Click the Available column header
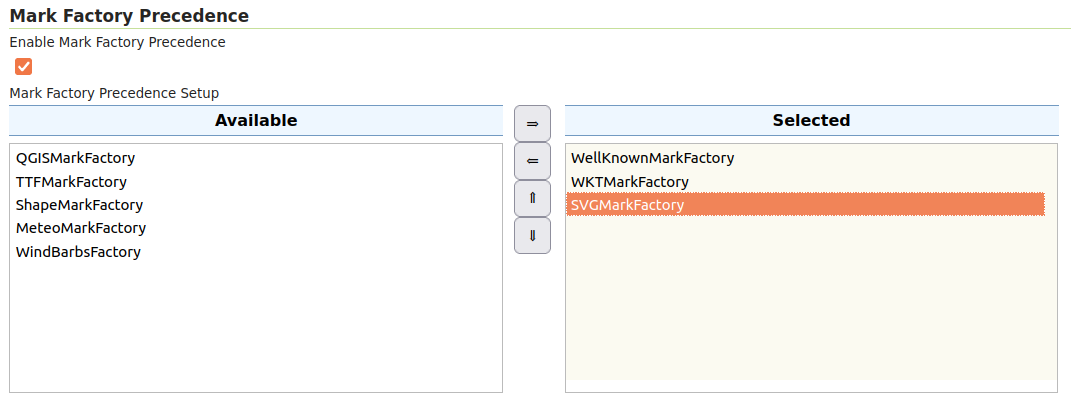This screenshot has height=404, width=1071. tap(256, 121)
